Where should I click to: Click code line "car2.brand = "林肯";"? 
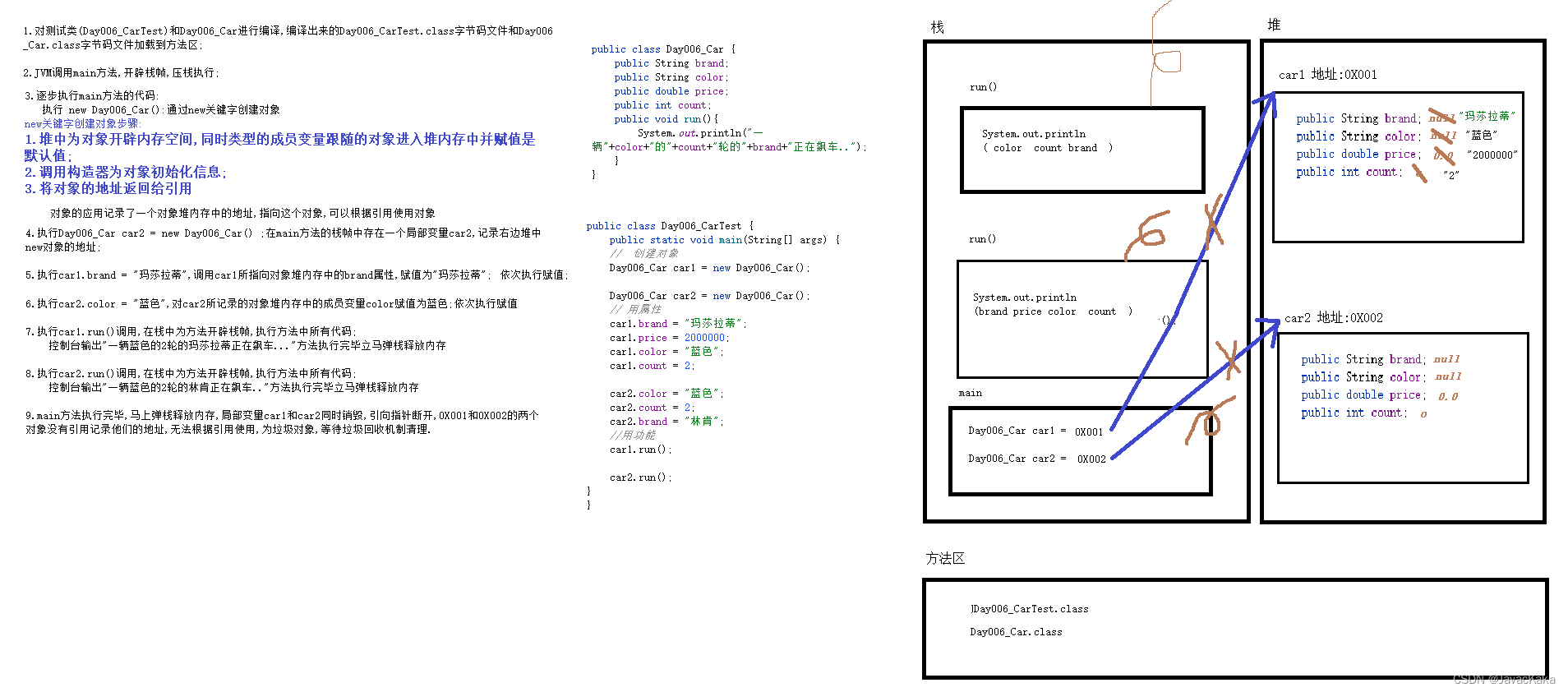coord(667,422)
